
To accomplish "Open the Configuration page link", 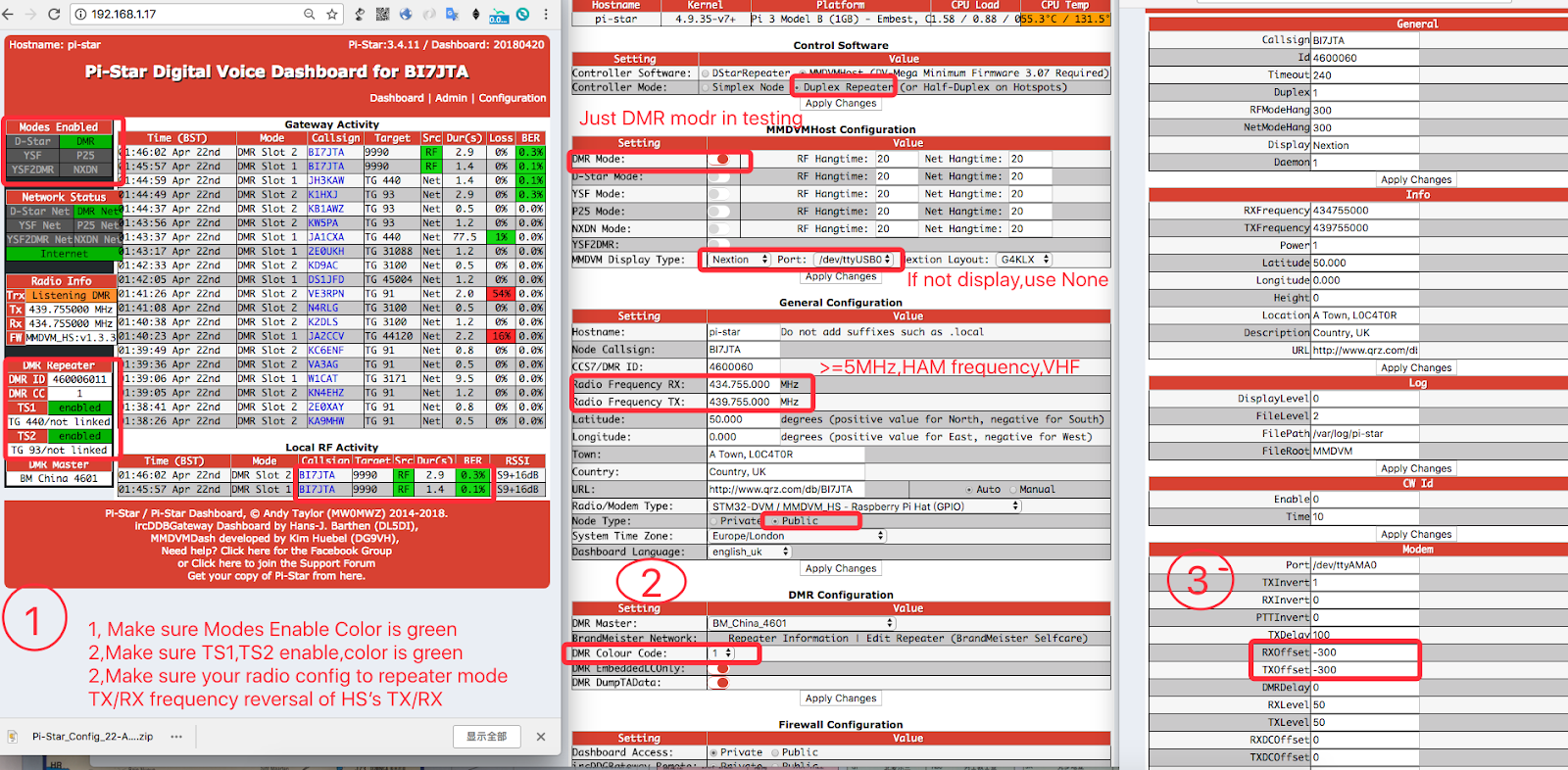I will pyautogui.click(x=513, y=98).
